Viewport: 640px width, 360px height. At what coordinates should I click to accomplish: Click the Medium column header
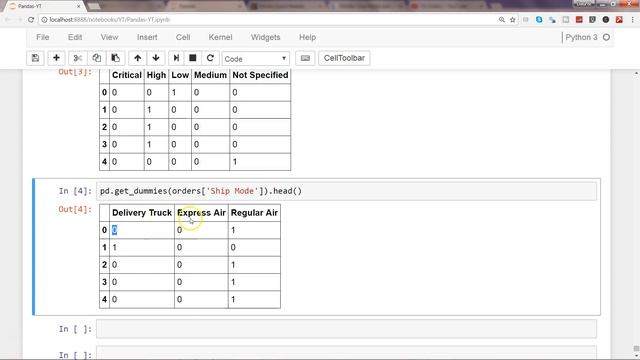210,75
